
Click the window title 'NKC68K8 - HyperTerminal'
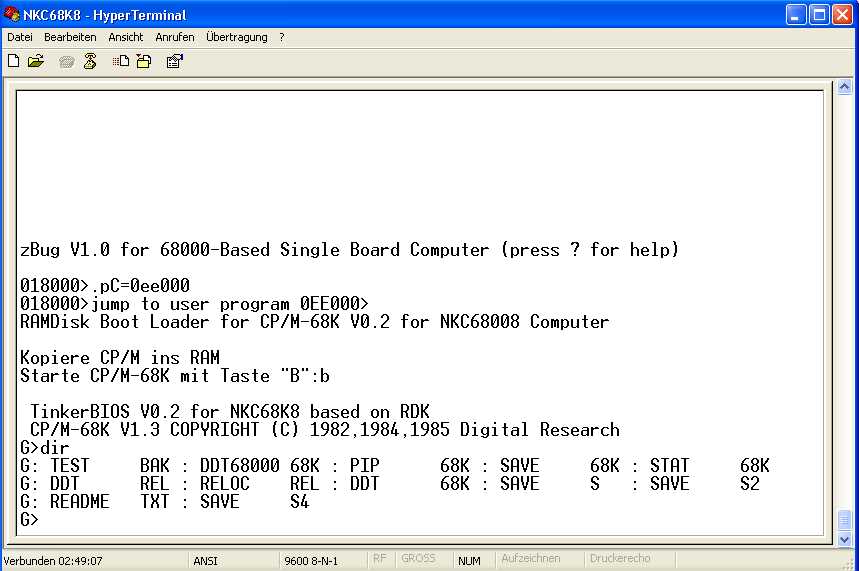click(105, 15)
